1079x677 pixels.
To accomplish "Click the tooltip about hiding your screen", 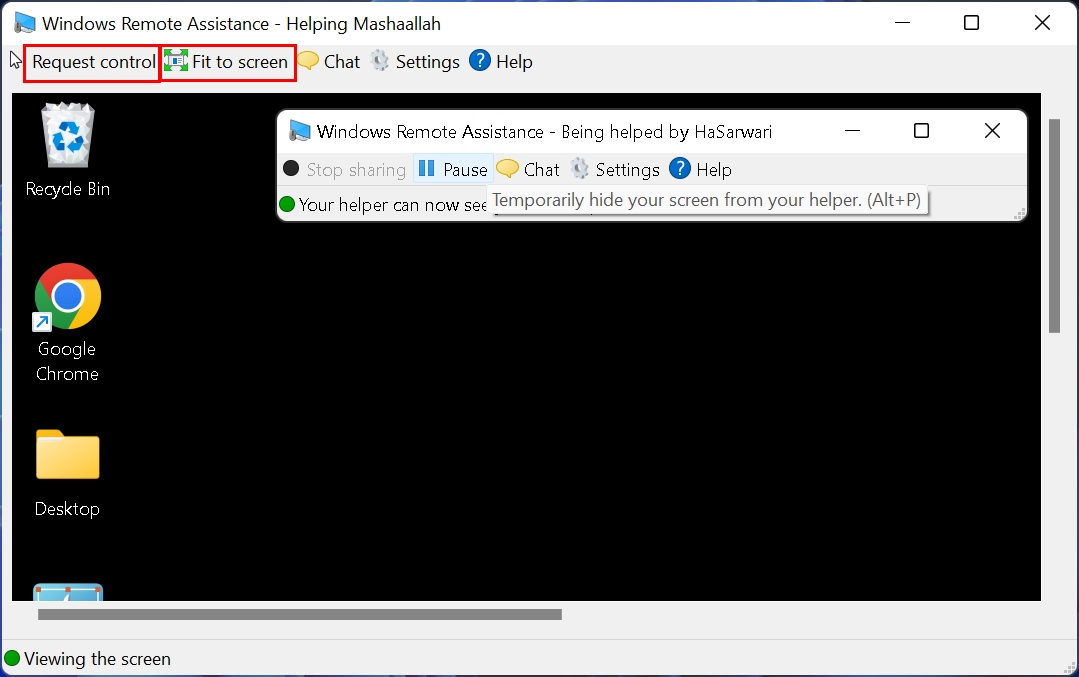I will point(709,200).
